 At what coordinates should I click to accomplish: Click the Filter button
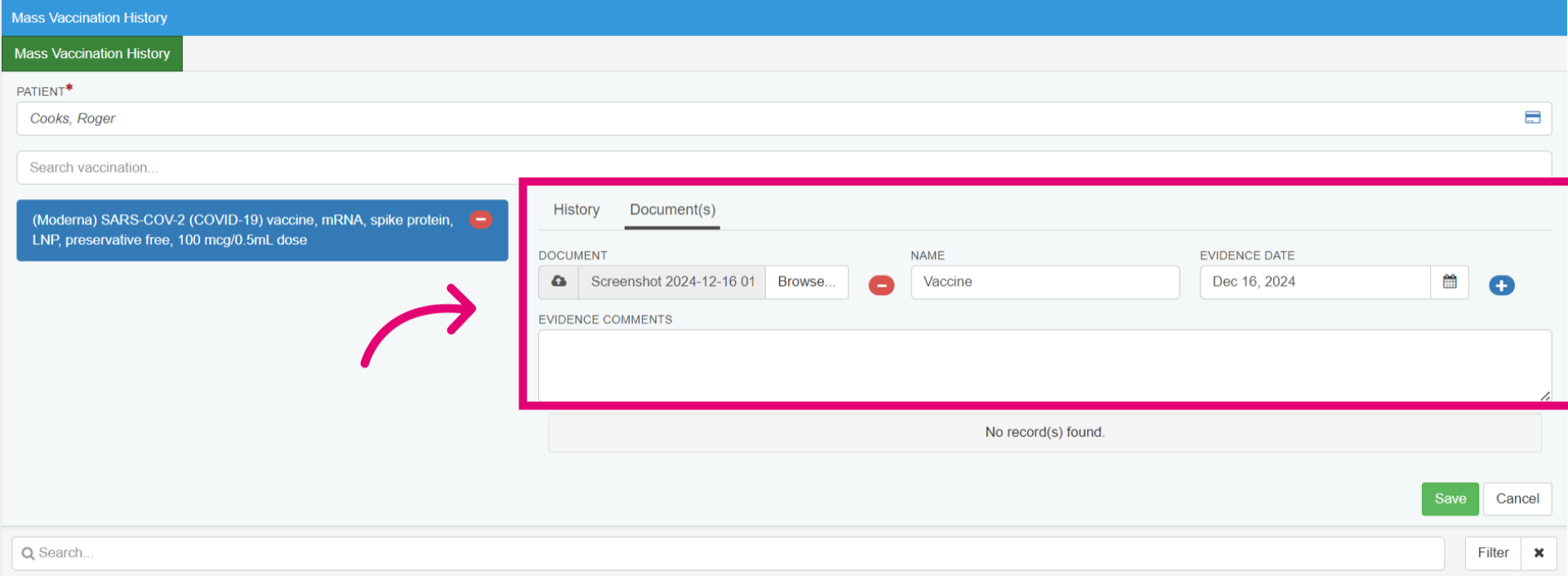(x=1493, y=553)
